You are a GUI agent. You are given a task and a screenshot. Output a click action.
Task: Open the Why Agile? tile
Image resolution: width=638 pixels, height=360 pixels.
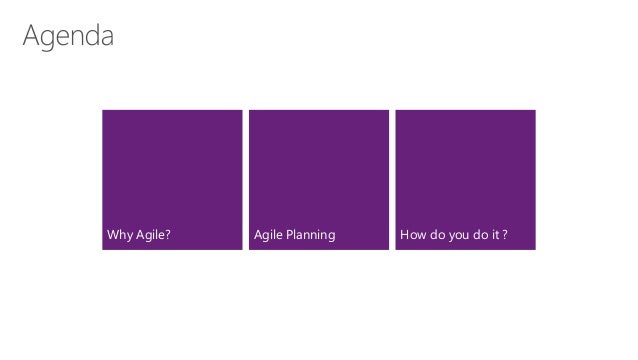coord(172,180)
